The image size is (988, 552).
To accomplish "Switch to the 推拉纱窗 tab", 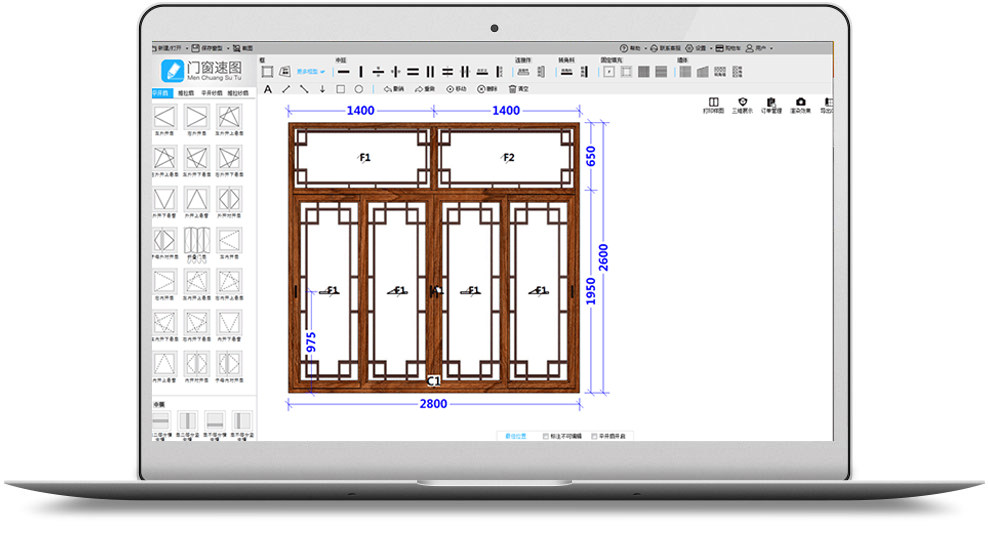I will coord(238,93).
